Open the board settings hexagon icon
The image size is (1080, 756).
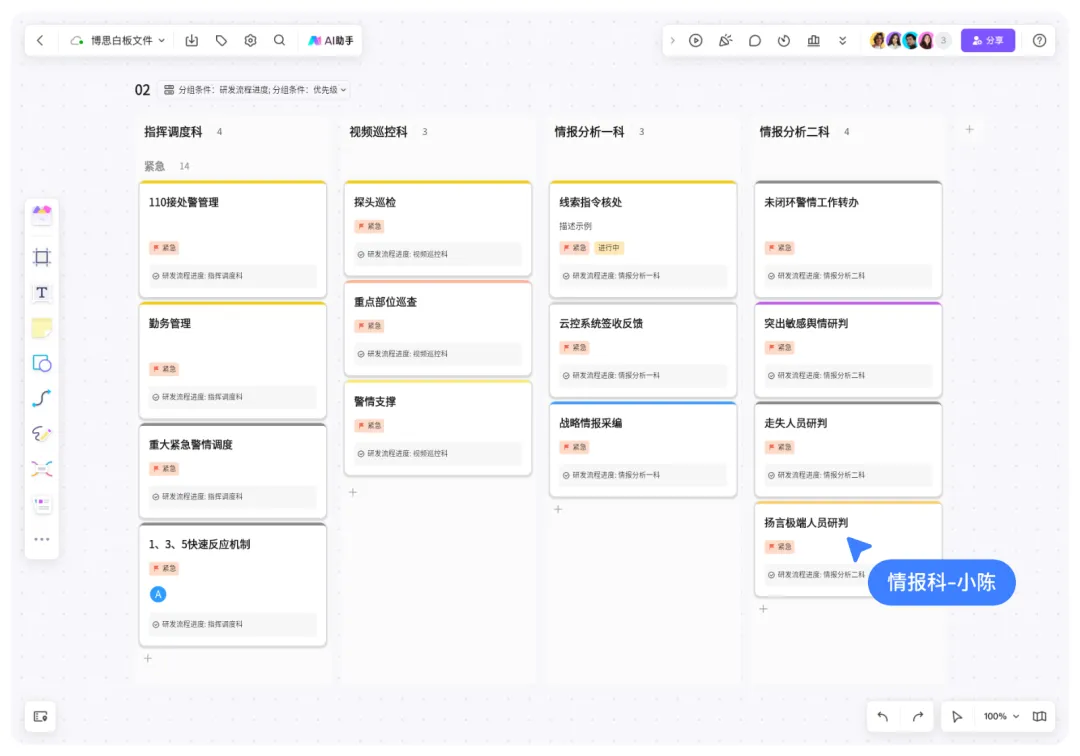tap(250, 41)
